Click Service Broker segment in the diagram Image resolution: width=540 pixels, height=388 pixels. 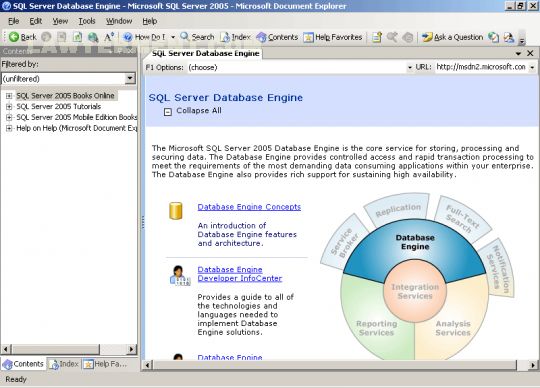(x=344, y=242)
